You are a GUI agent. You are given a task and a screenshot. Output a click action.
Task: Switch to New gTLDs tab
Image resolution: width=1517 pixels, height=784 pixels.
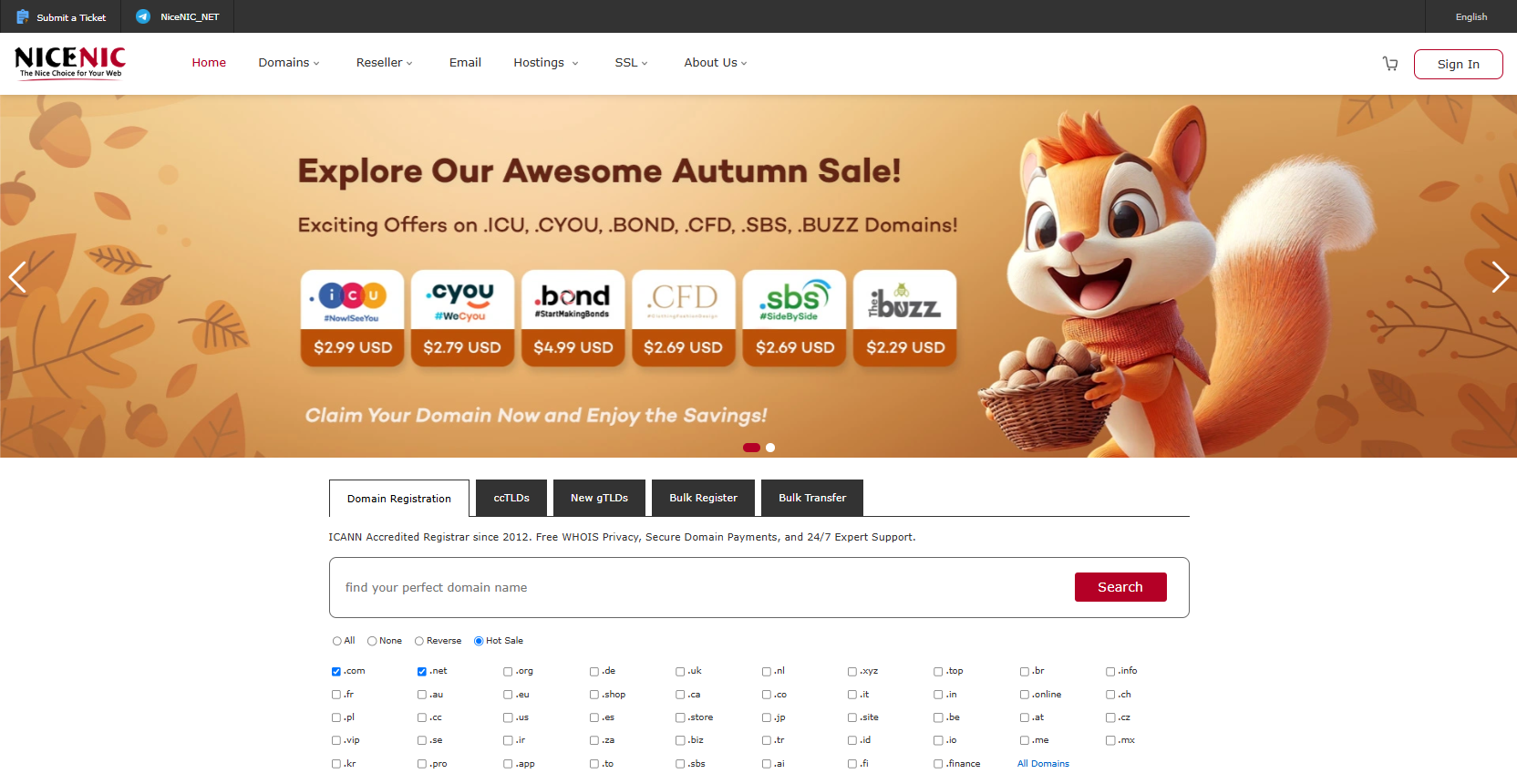coord(599,498)
